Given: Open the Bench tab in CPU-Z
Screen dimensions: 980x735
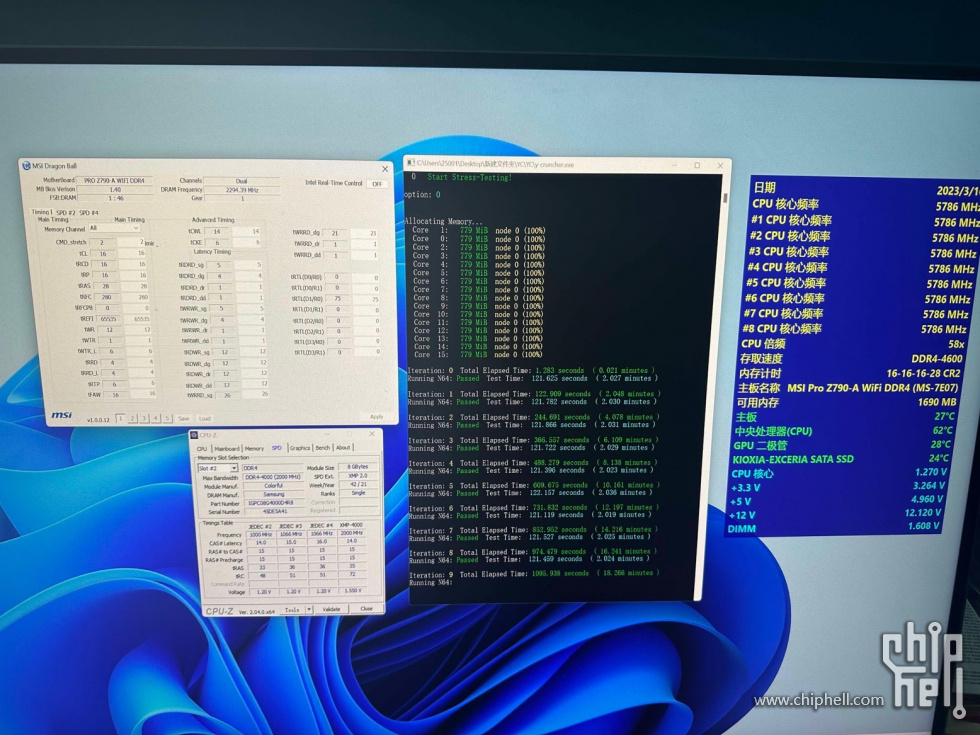Looking at the screenshot, I should [322, 448].
